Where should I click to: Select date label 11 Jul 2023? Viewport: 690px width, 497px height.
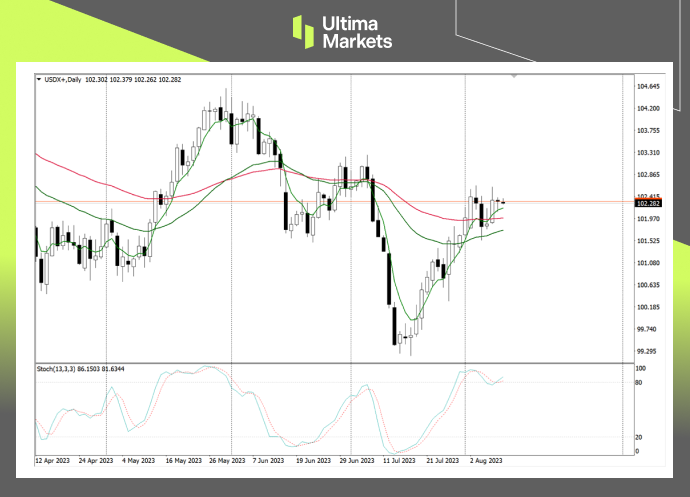coord(399,460)
